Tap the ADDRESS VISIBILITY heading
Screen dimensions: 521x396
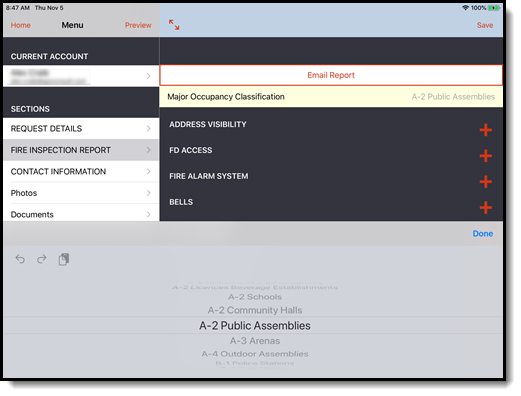click(208, 124)
